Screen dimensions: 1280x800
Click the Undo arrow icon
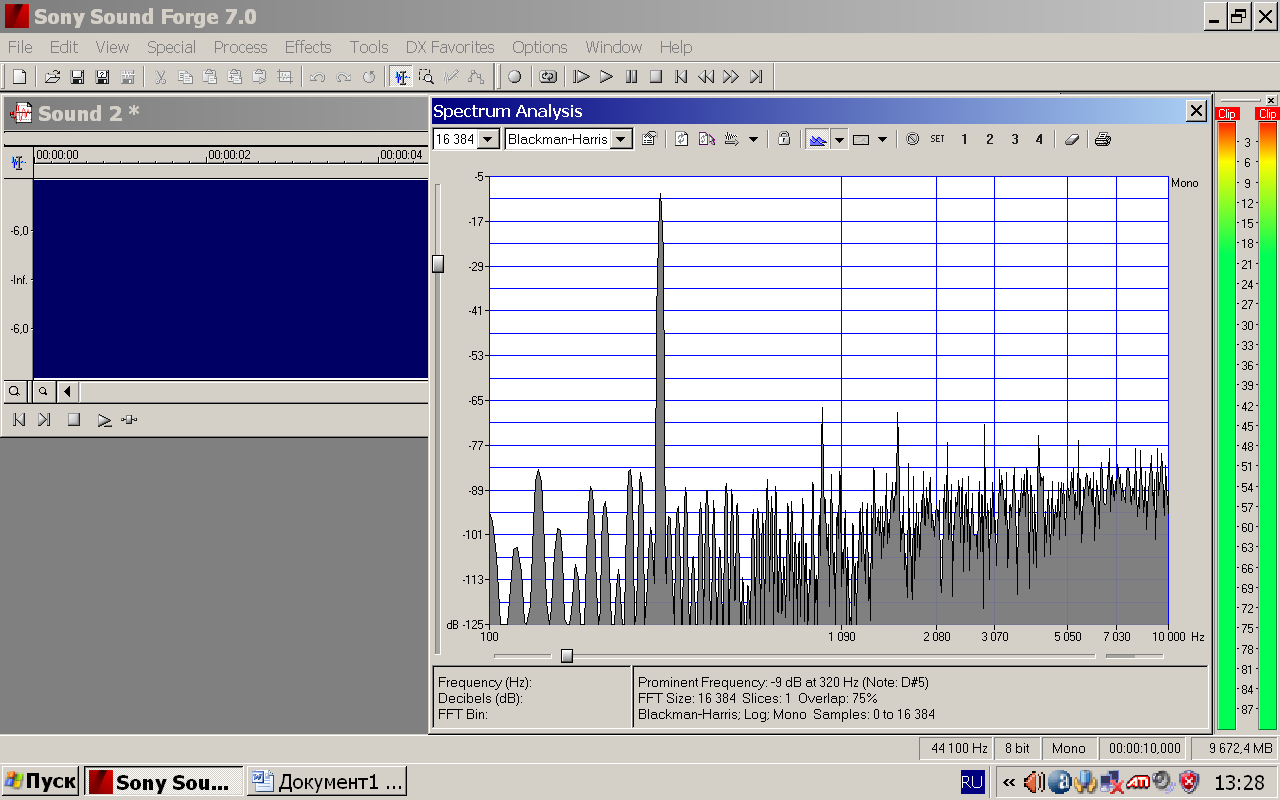318,77
